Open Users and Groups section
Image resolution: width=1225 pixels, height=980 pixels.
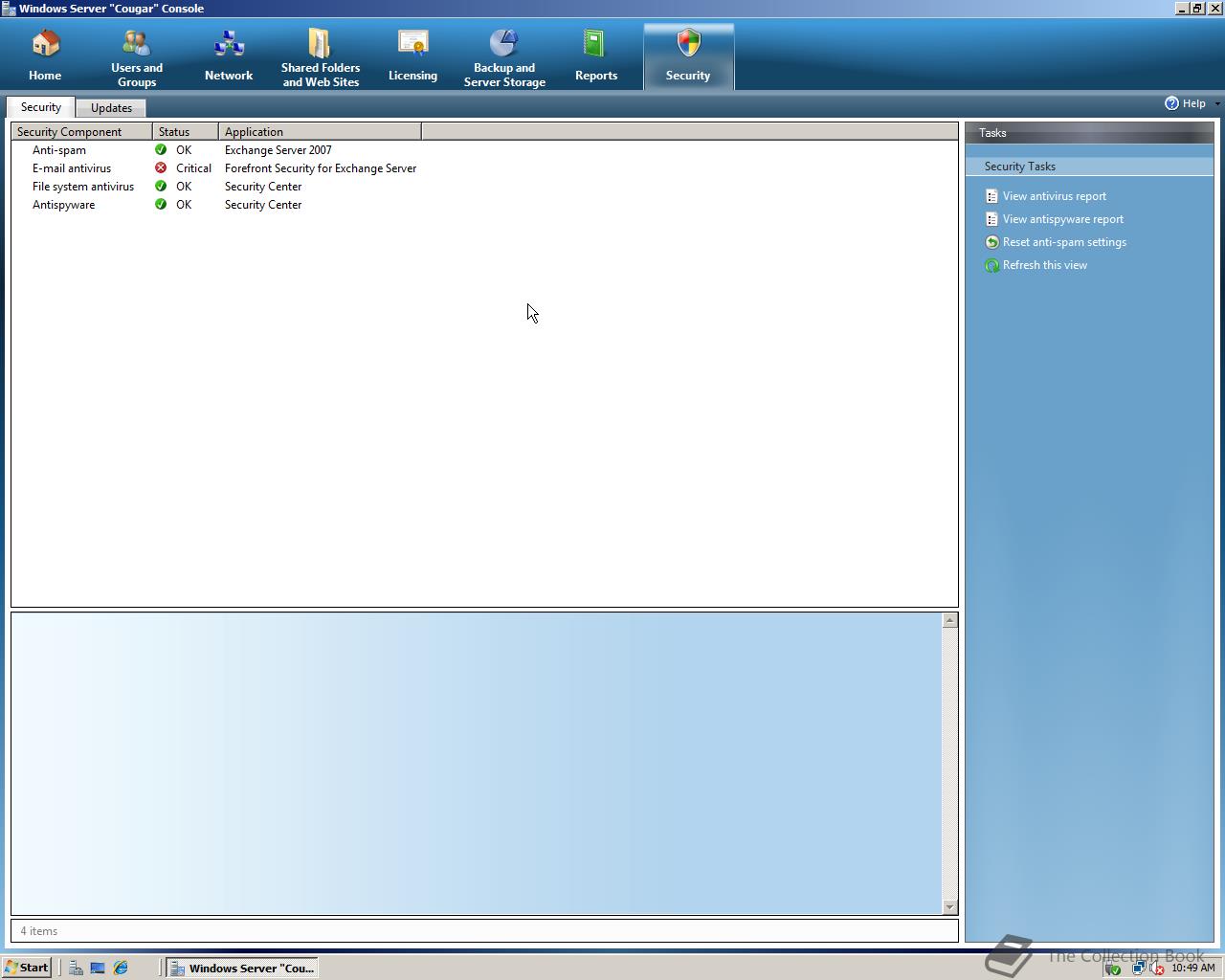click(x=137, y=57)
